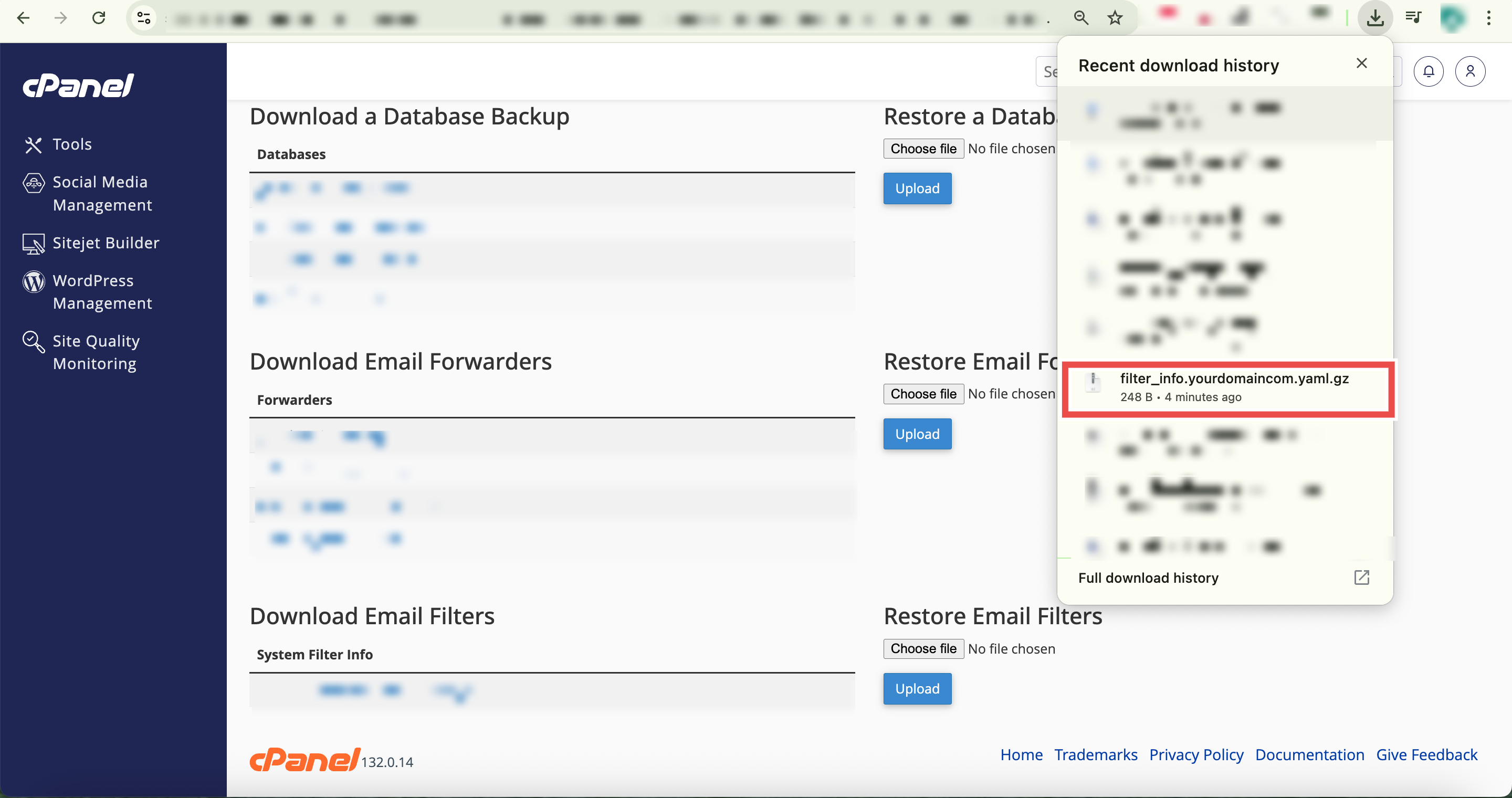Image resolution: width=1512 pixels, height=798 pixels.
Task: Go to WordPress Management
Action: pos(101,291)
